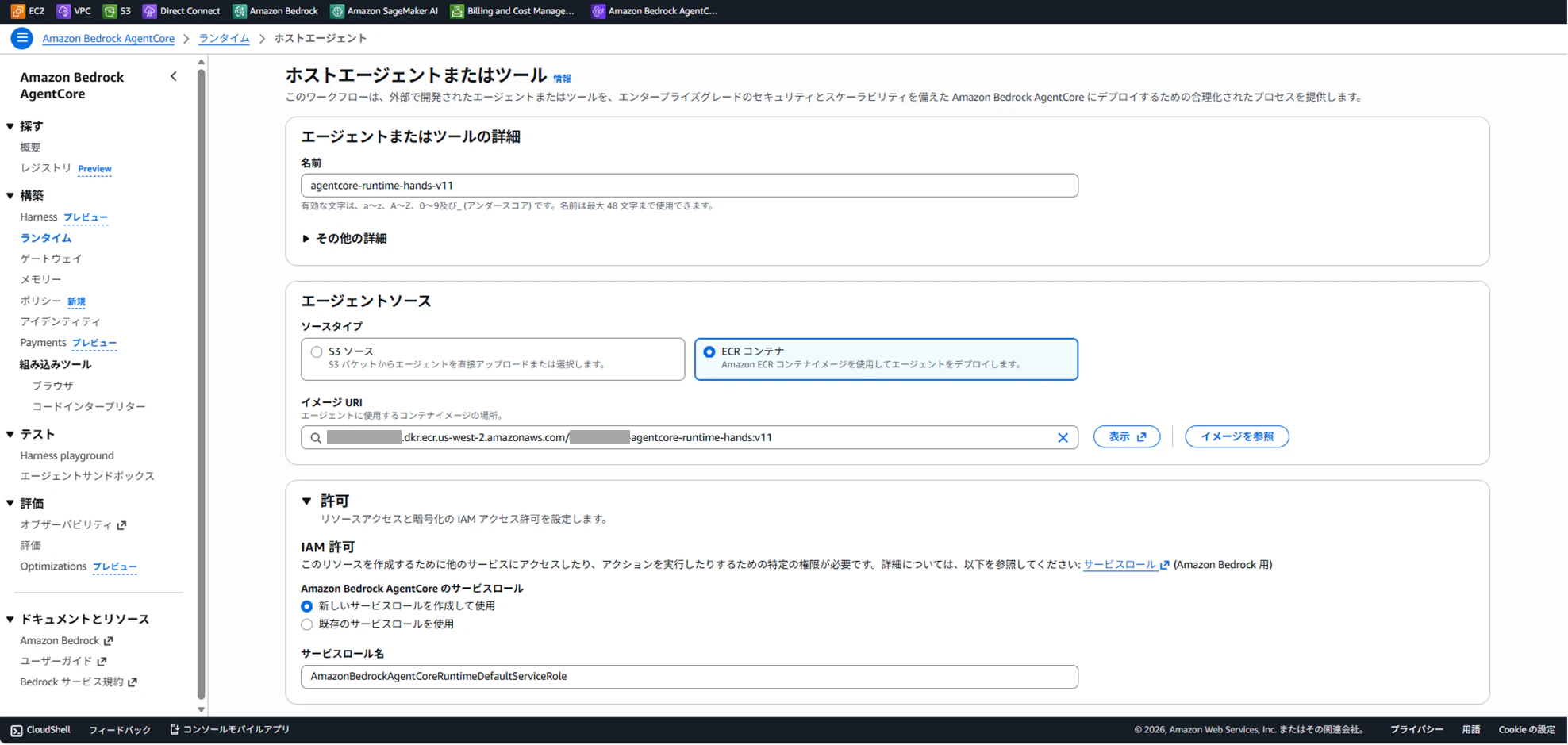Open 用語 in the footer
The image size is (1568, 745).
pos(1471,730)
